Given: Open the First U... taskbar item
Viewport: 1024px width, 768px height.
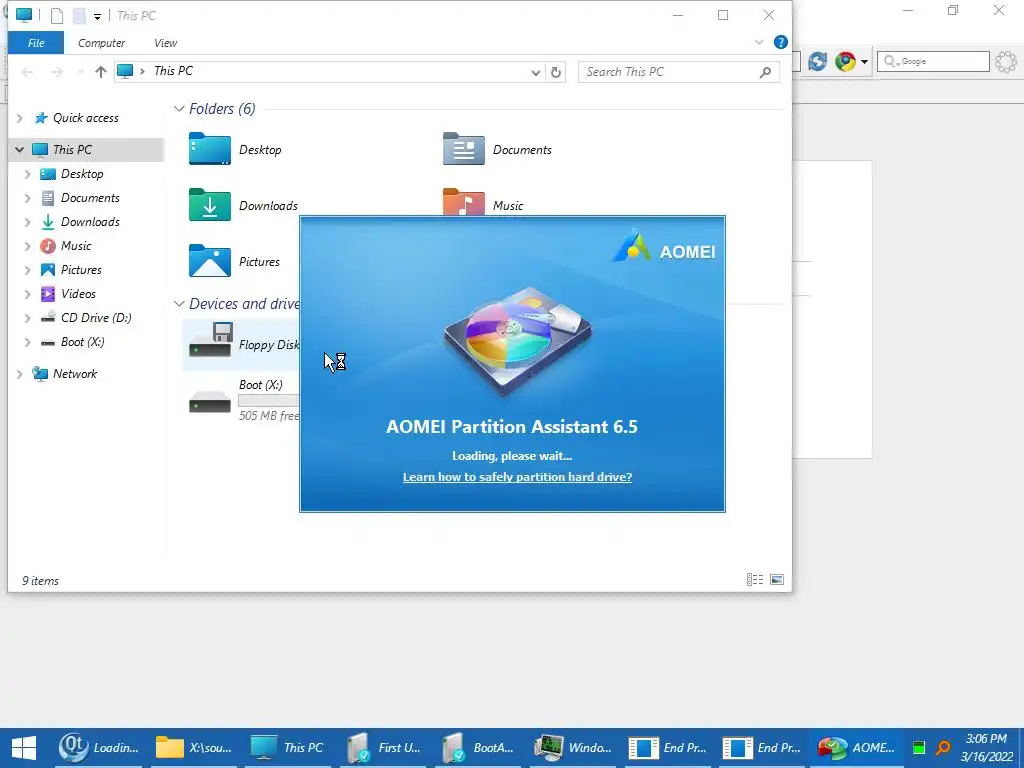Looking at the screenshot, I should (383, 748).
